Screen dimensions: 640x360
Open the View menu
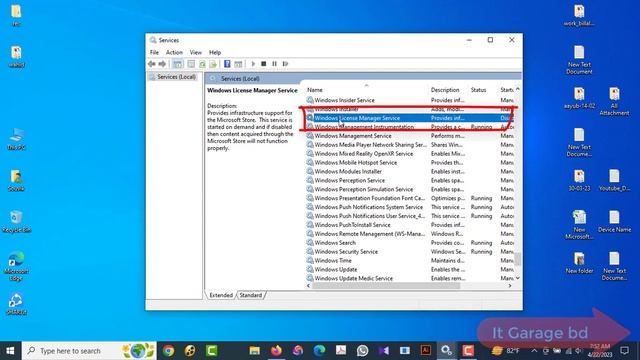point(196,53)
